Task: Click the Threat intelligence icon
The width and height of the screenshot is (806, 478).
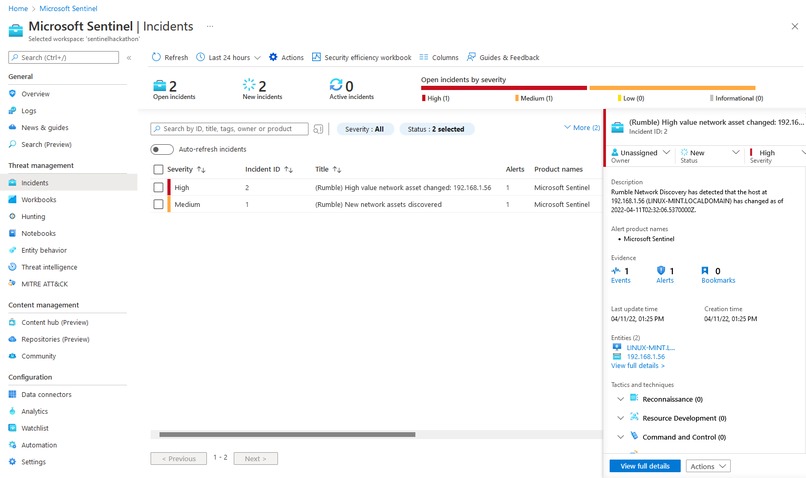Action: (12, 267)
